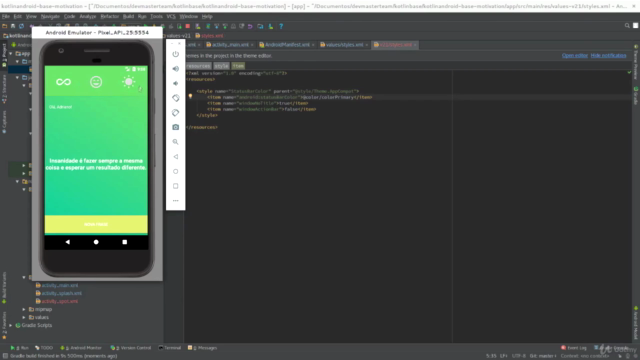Image resolution: width=640 pixels, height=360 pixels.
Task: Select activity_splash.xml in project tree
Action: pos(61,293)
